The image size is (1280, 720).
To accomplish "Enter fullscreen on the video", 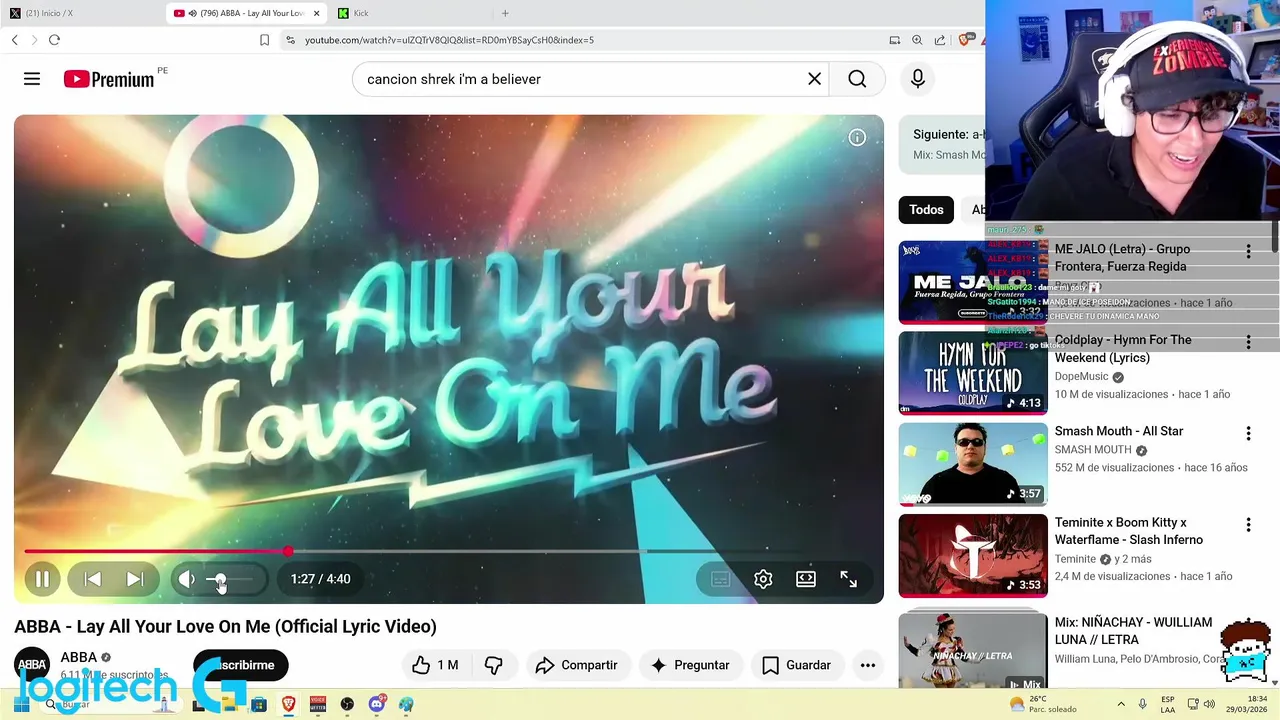I will (x=848, y=579).
